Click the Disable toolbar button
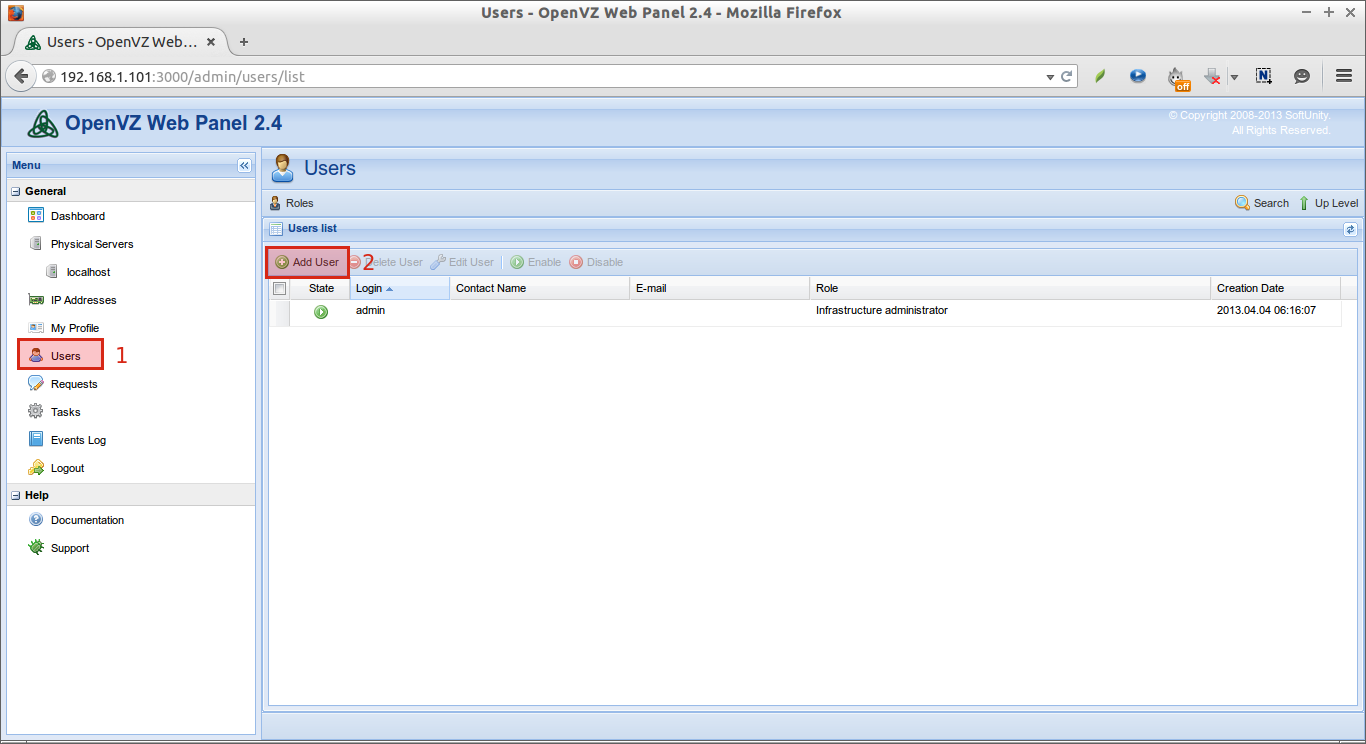Image resolution: width=1366 pixels, height=744 pixels. pyautogui.click(x=596, y=262)
